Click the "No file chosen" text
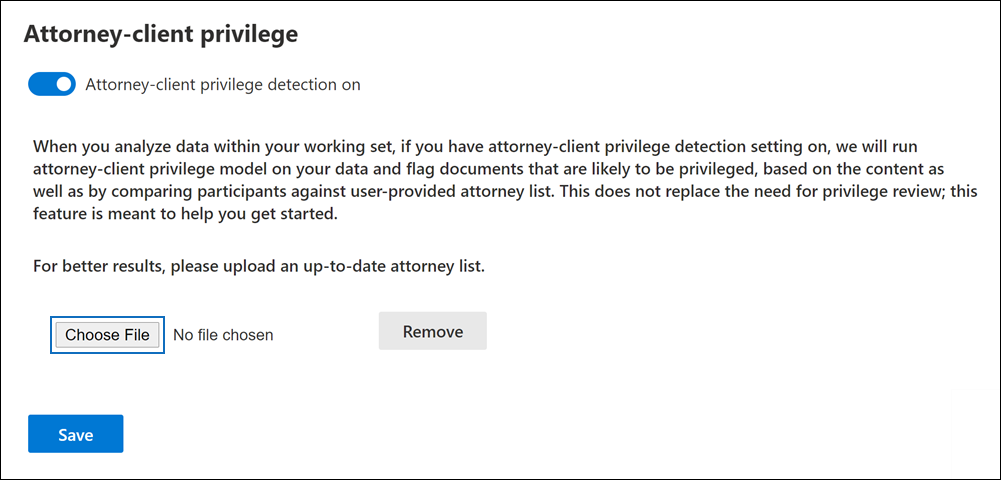The width and height of the screenshot is (1001, 480). [x=223, y=335]
